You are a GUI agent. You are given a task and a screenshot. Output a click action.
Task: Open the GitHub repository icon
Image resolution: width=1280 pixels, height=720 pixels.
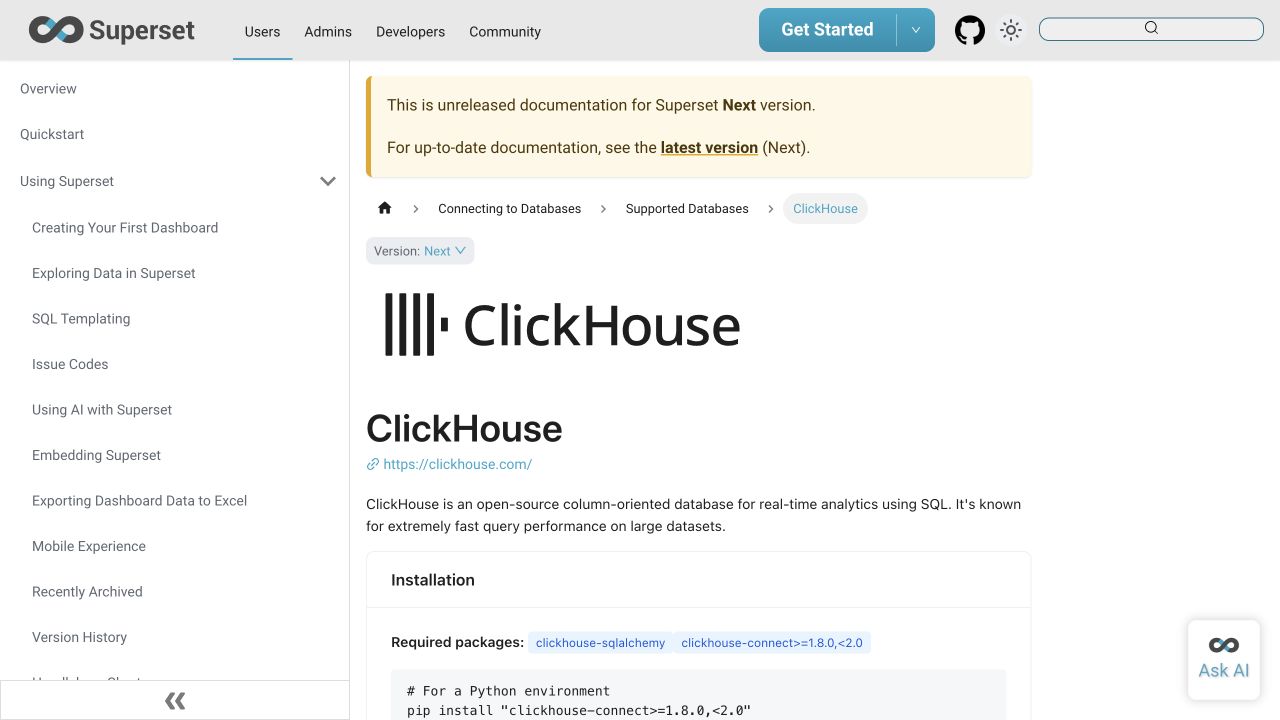(x=970, y=30)
